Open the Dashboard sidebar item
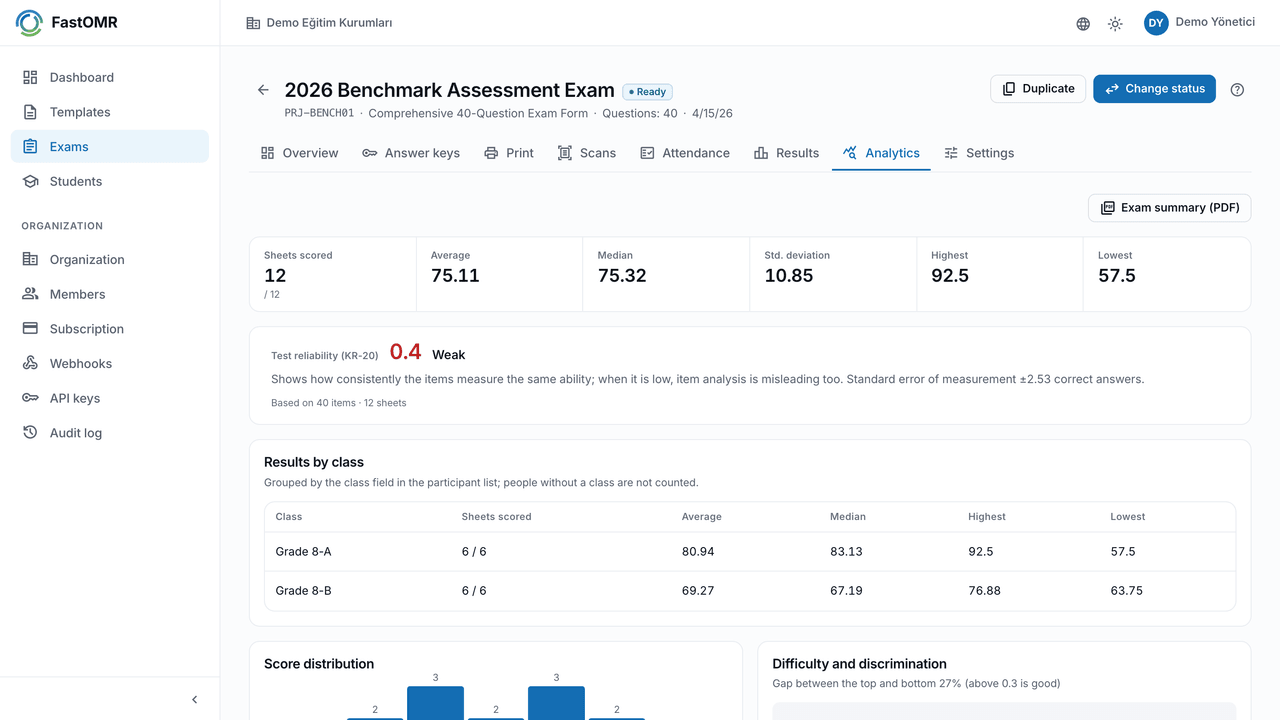Image resolution: width=1280 pixels, height=720 pixels. point(110,77)
